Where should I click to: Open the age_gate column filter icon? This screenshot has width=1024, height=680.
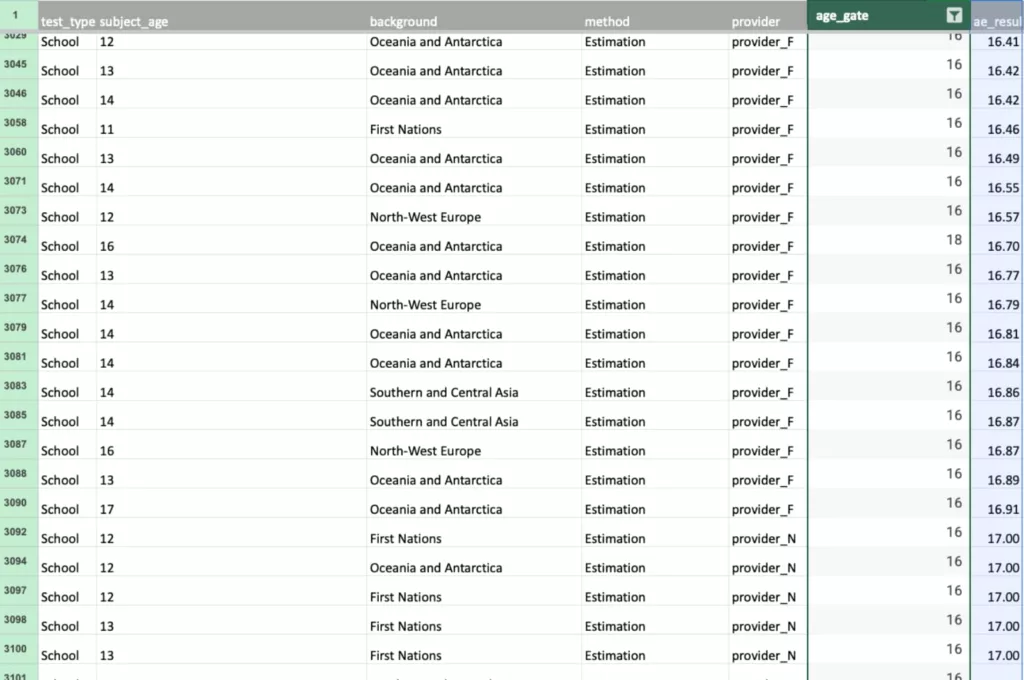tap(954, 15)
